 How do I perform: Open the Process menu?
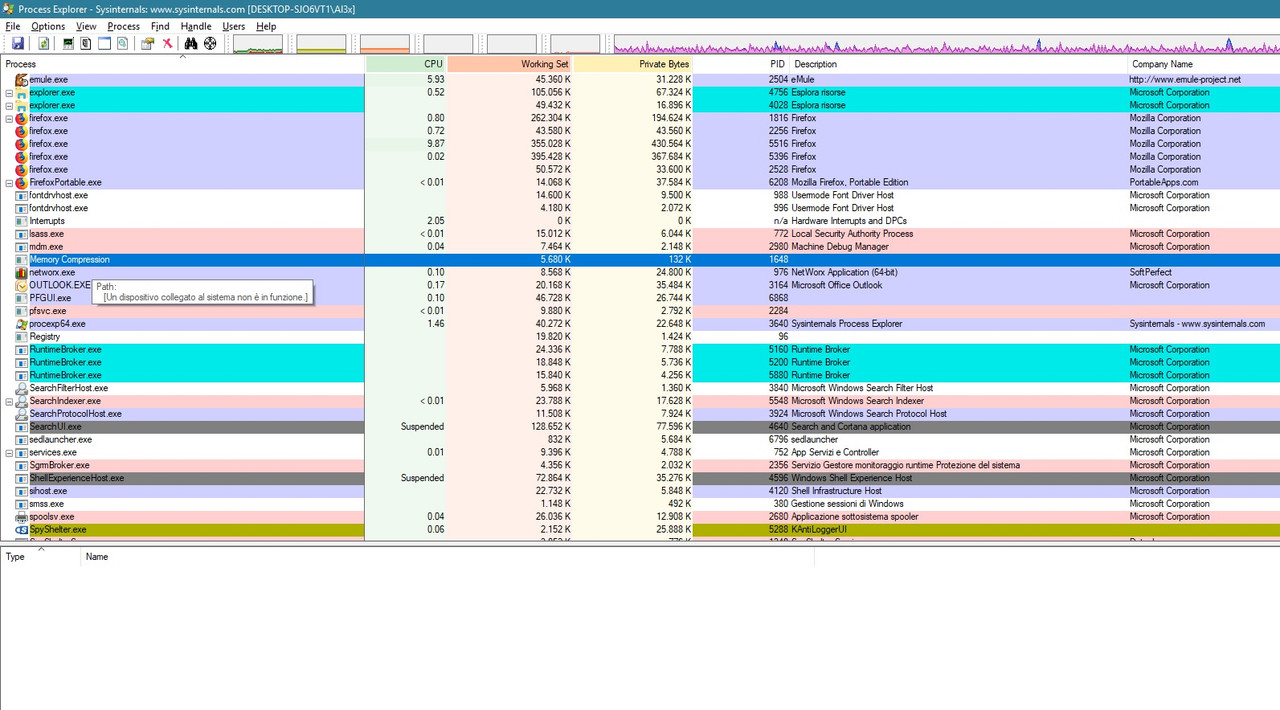124,26
